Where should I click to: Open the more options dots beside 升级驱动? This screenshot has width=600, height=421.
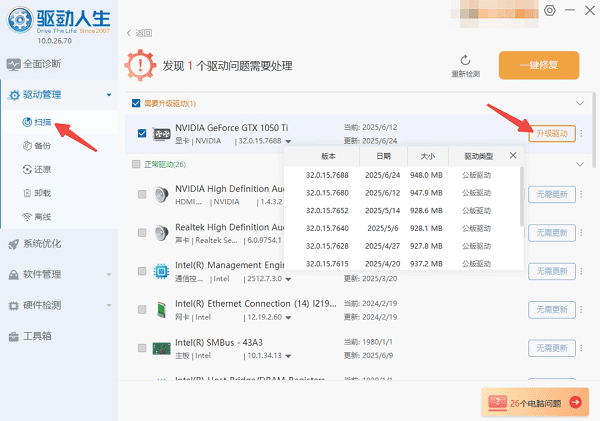click(582, 134)
